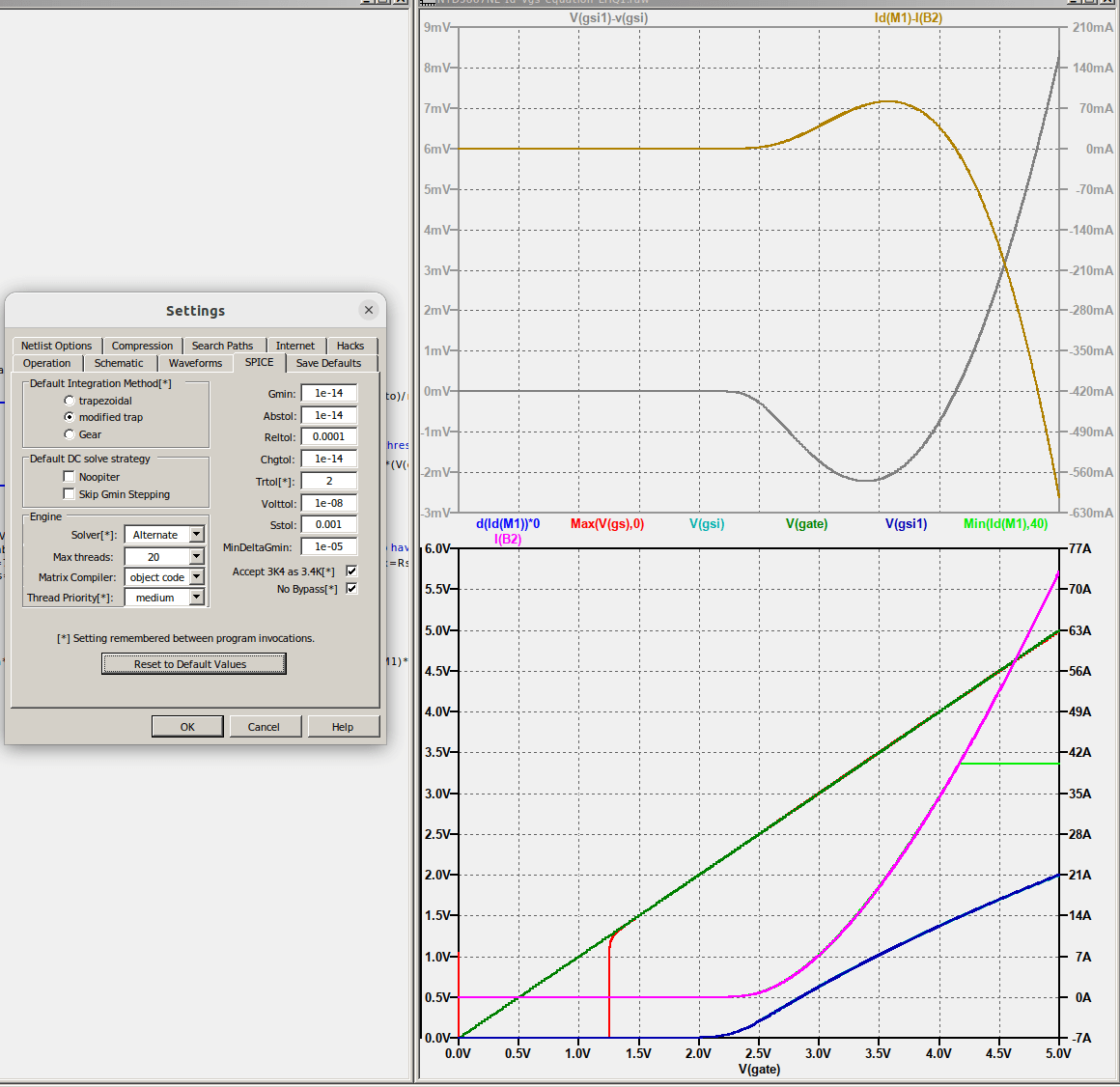Click the V(gate) horizontal axis title
This screenshot has height=1087, width=1120.
click(x=759, y=1070)
